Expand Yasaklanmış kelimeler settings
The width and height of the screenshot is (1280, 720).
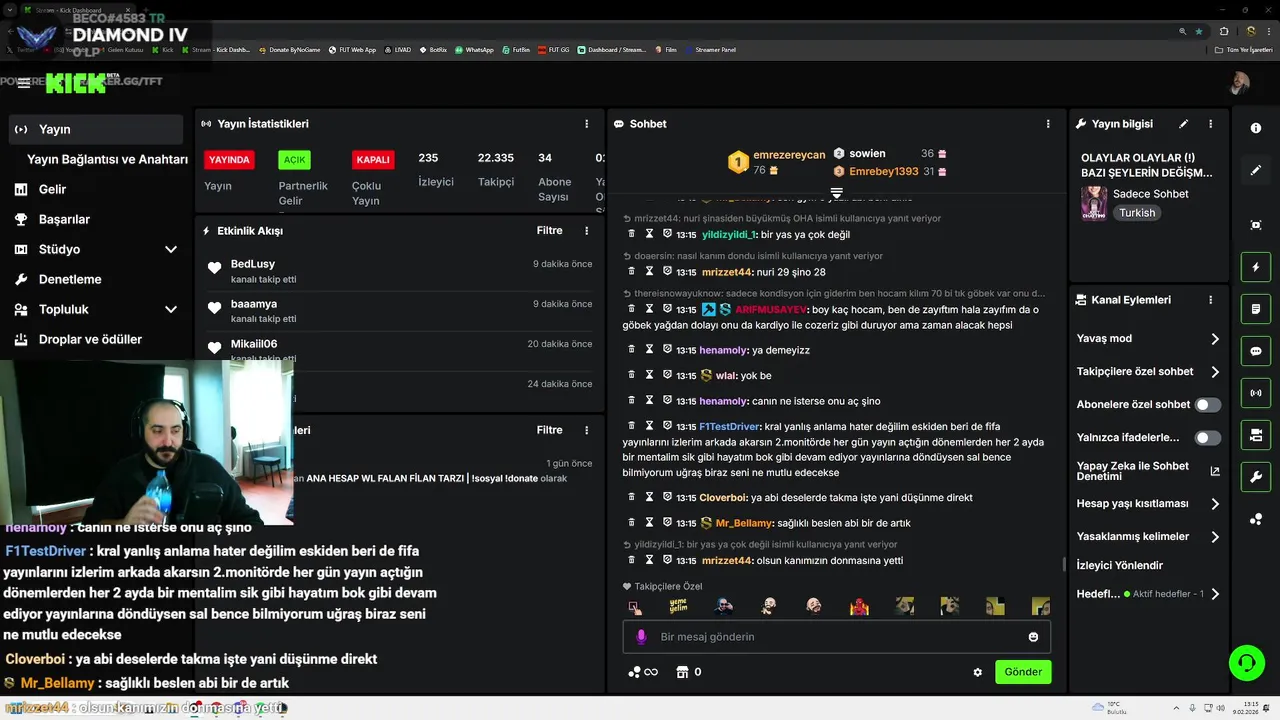(1215, 537)
